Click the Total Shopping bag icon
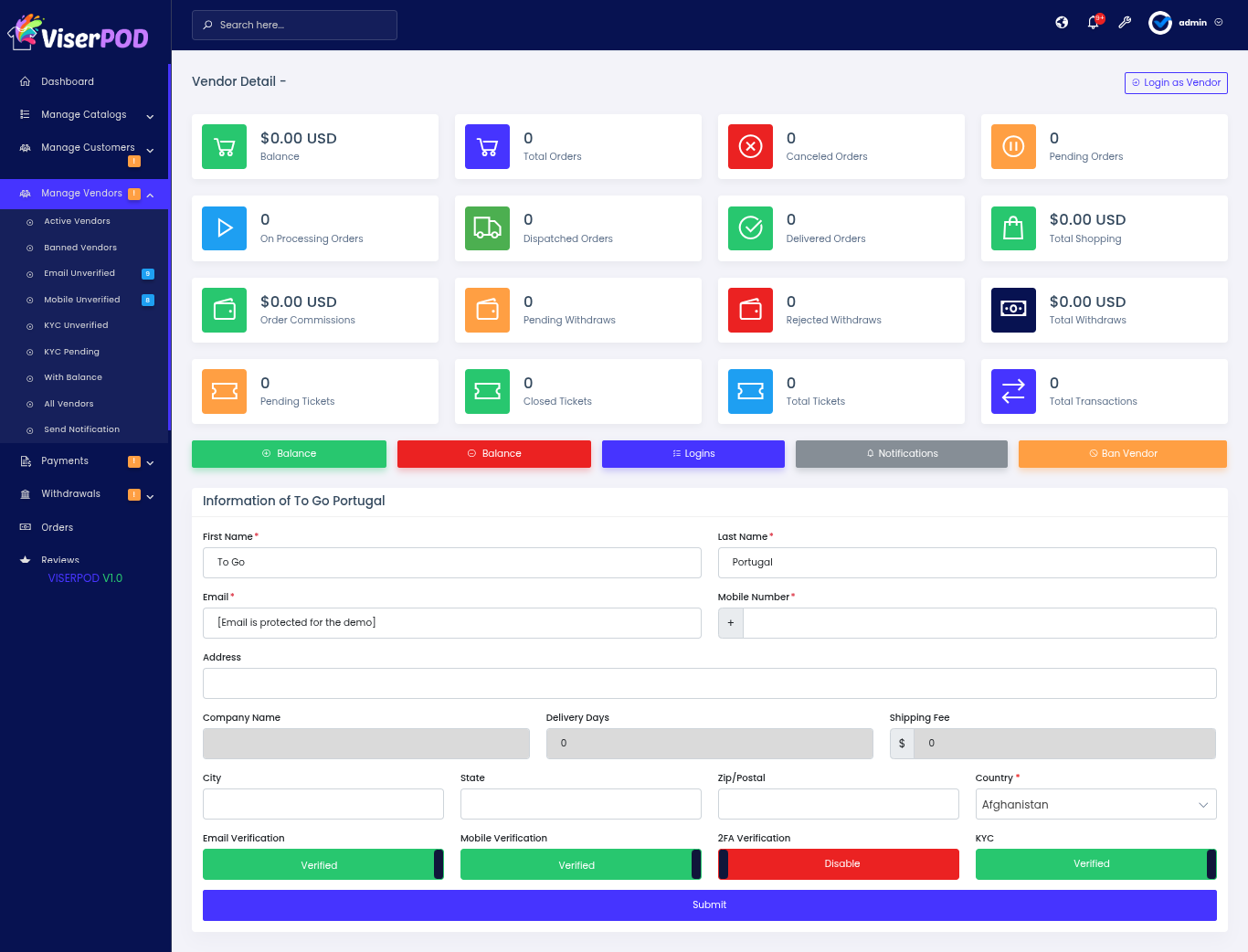The width and height of the screenshot is (1248, 952). coord(1013,228)
